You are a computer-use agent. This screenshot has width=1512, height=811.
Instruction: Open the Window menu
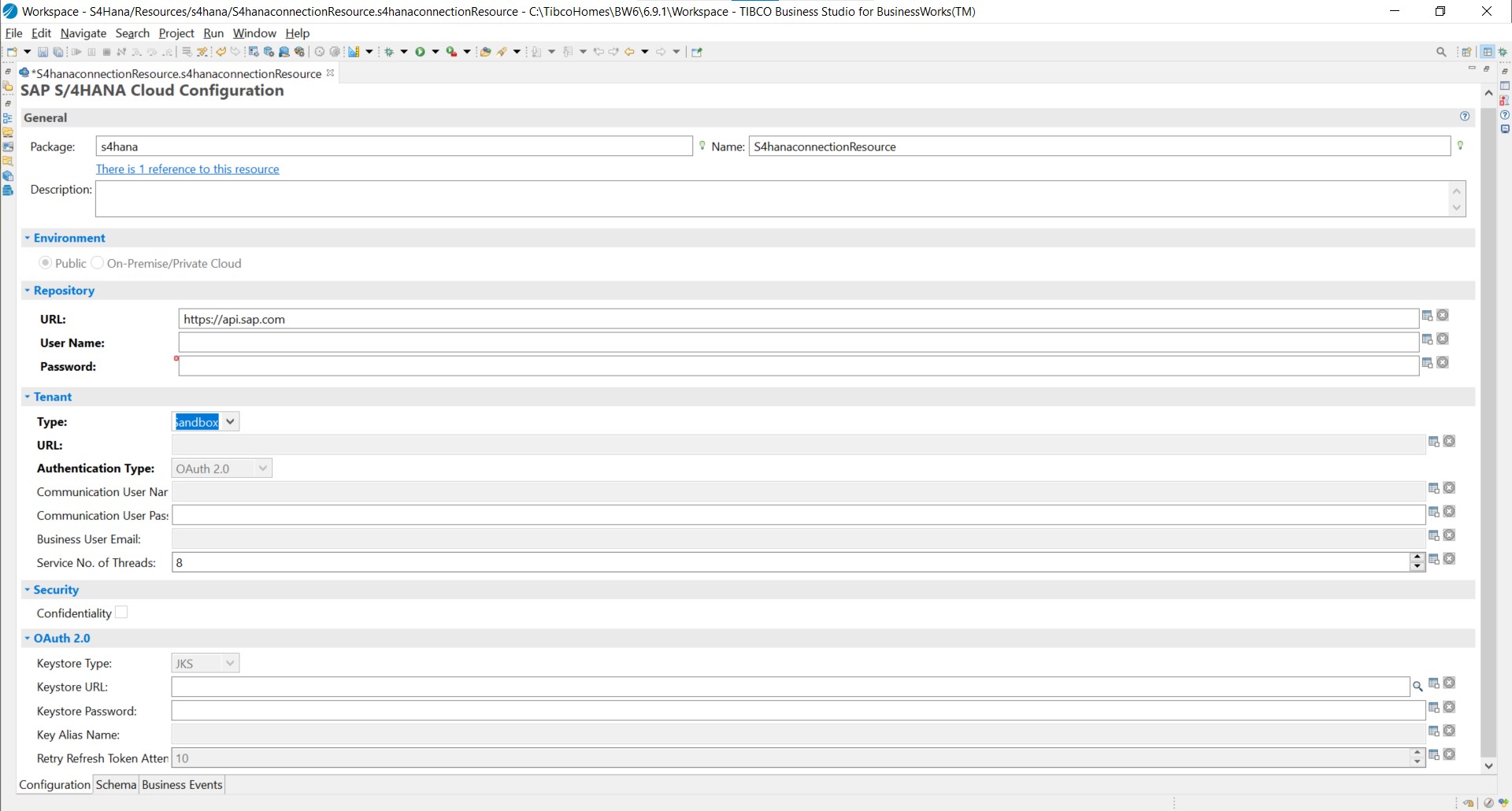[254, 33]
